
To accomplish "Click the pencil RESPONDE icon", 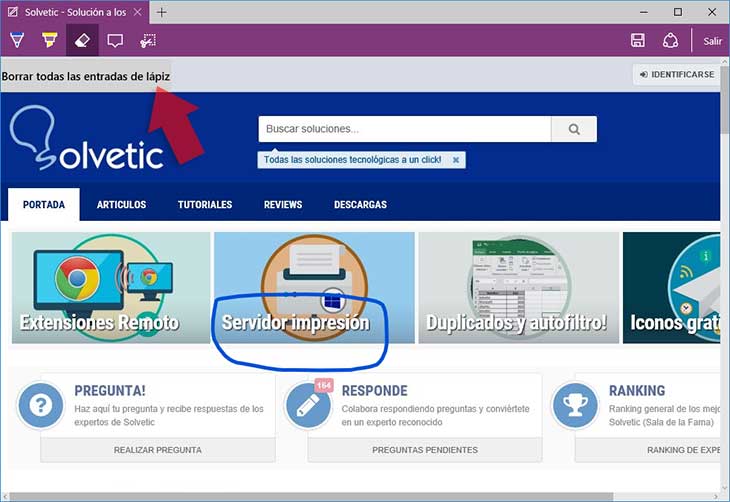I will (308, 405).
